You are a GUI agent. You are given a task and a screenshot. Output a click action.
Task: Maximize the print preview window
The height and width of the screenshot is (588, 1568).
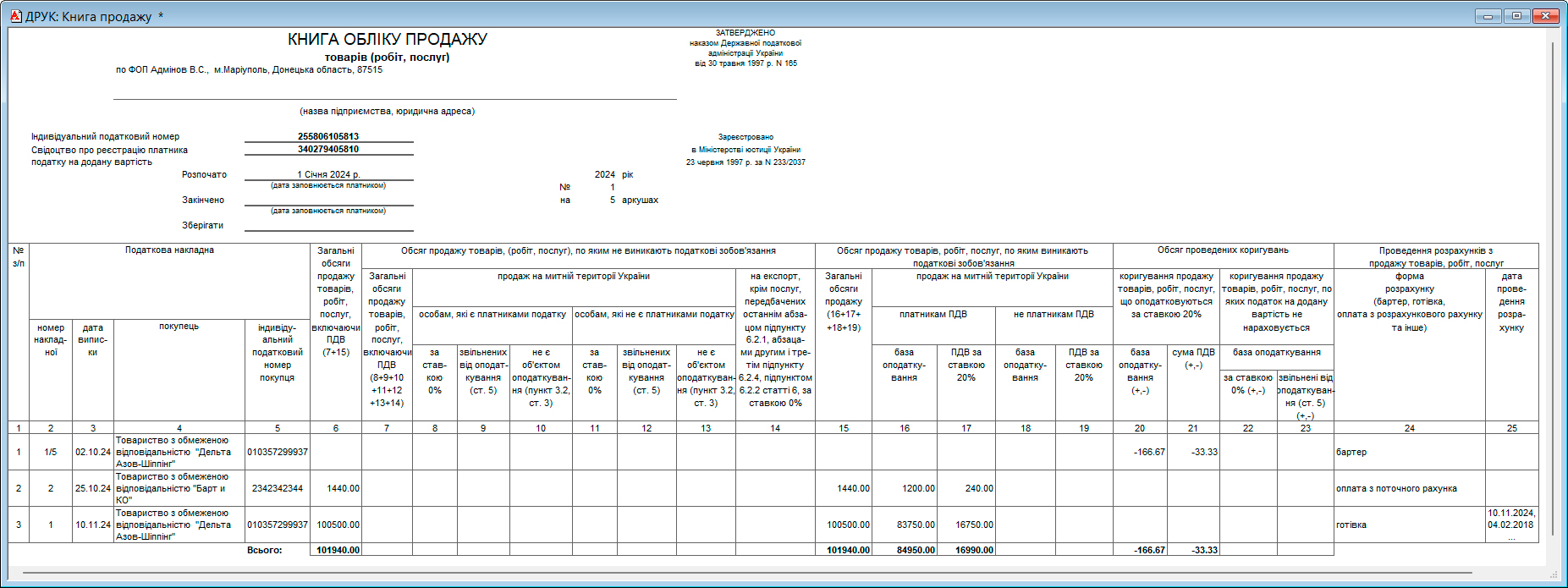click(1516, 16)
